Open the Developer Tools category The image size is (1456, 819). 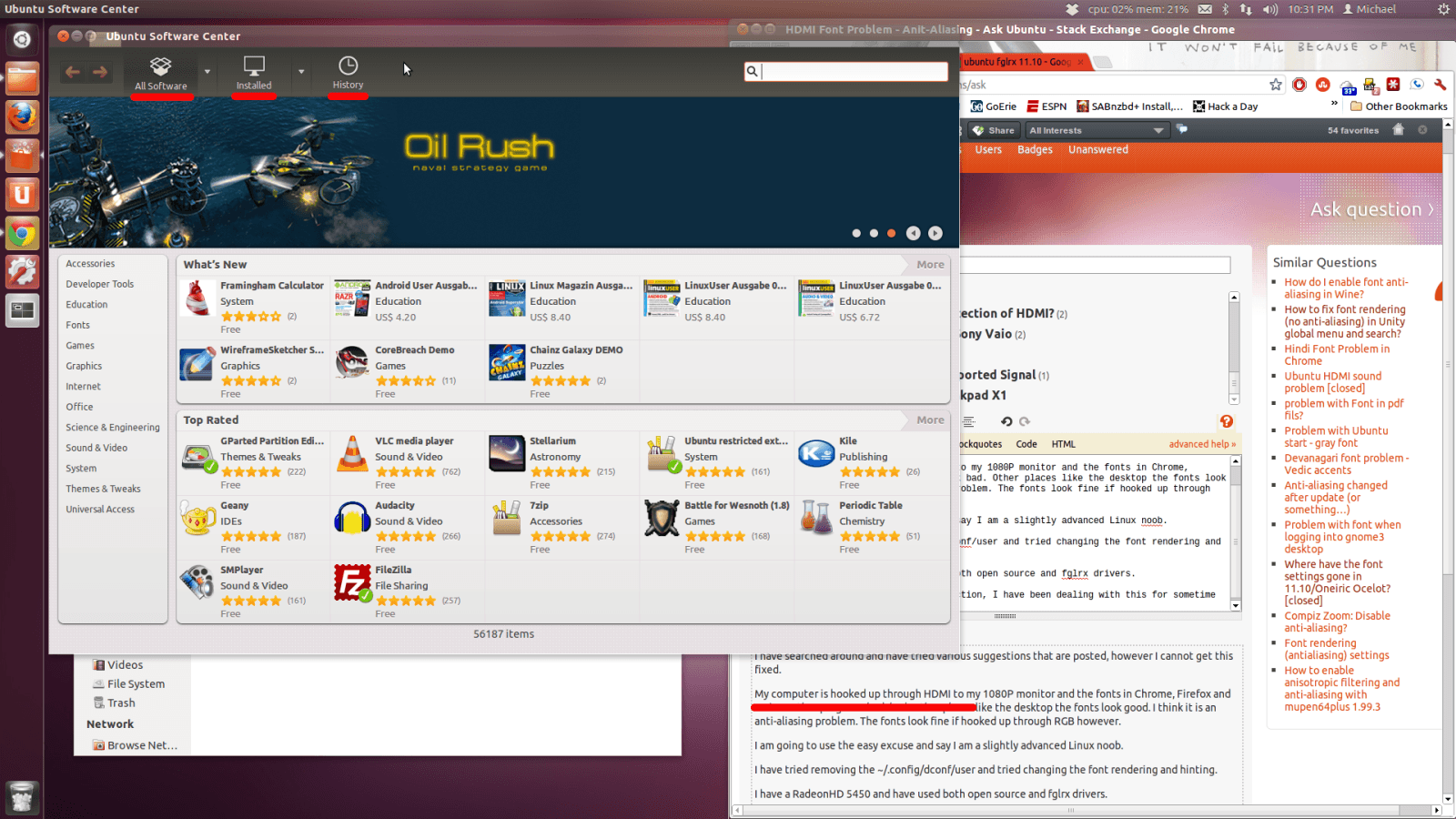point(100,284)
